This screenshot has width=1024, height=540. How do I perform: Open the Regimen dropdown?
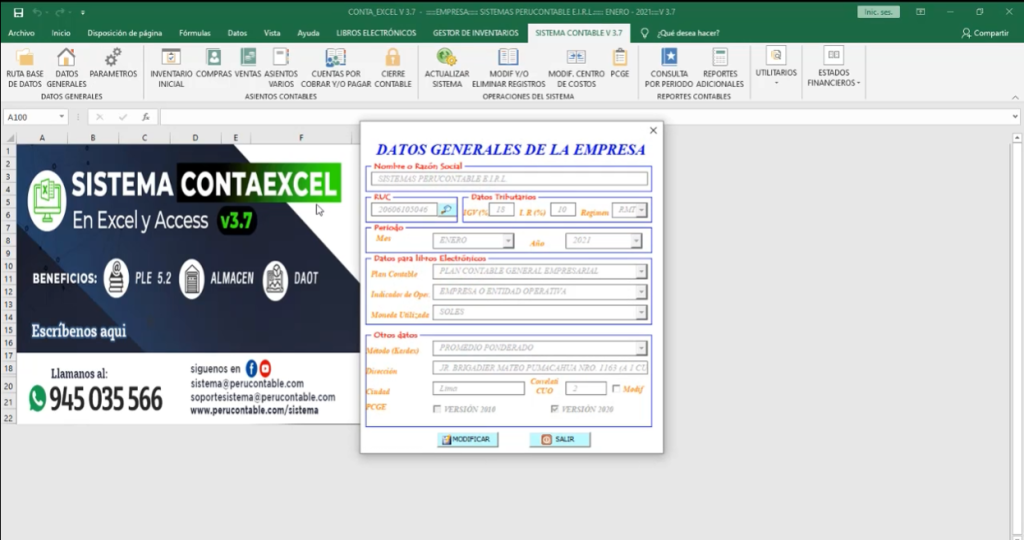pyautogui.click(x=641, y=210)
